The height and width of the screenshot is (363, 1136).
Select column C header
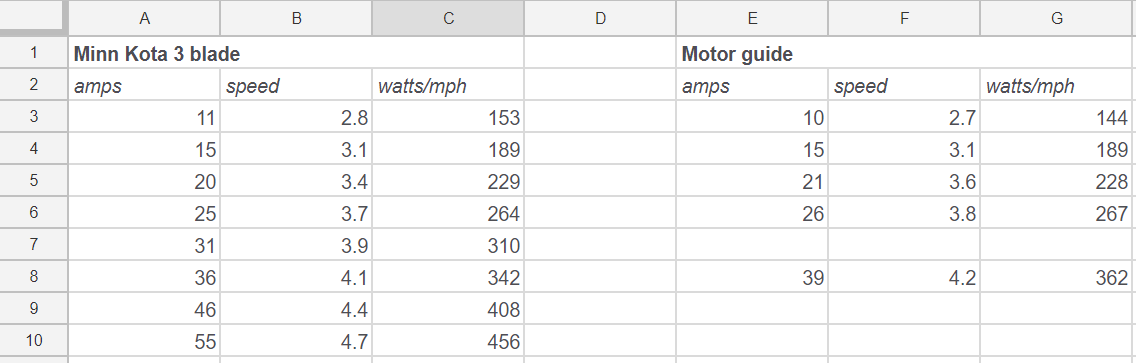tap(448, 19)
